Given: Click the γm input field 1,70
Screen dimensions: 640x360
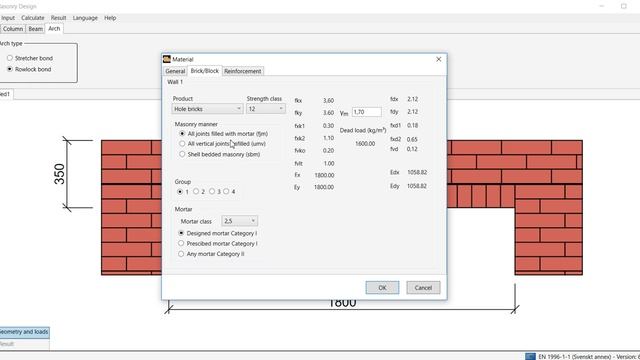Looking at the screenshot, I should [x=367, y=112].
